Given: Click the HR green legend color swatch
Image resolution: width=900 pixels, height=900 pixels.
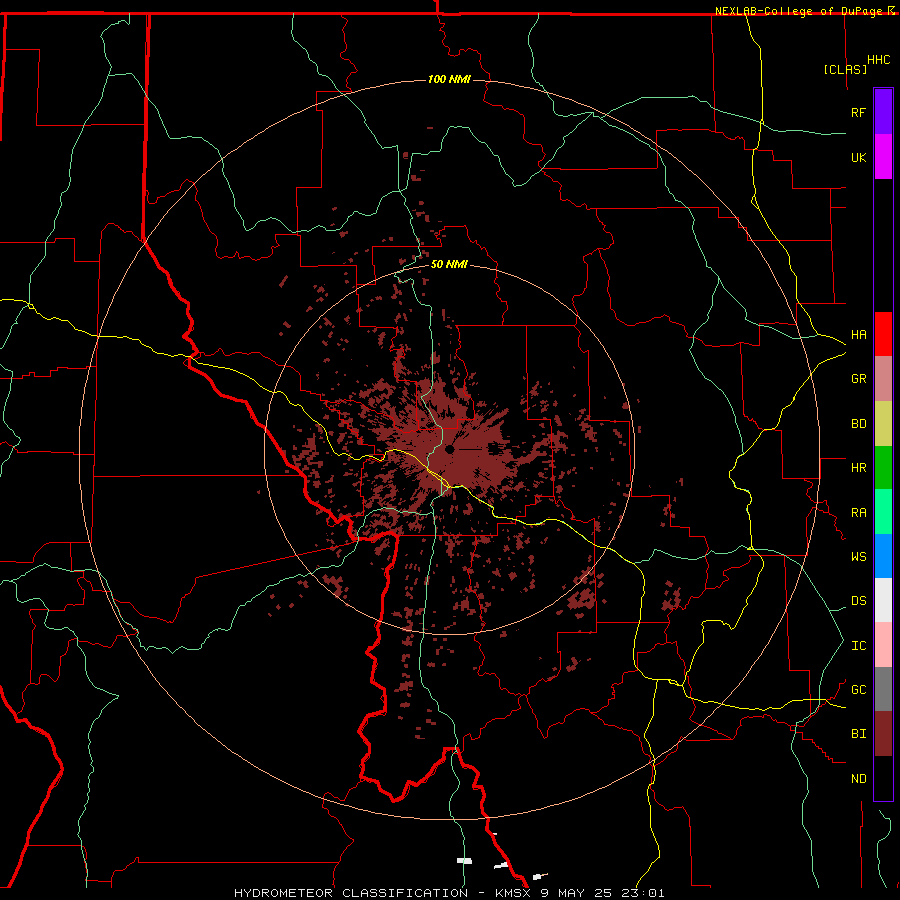Looking at the screenshot, I should [883, 468].
